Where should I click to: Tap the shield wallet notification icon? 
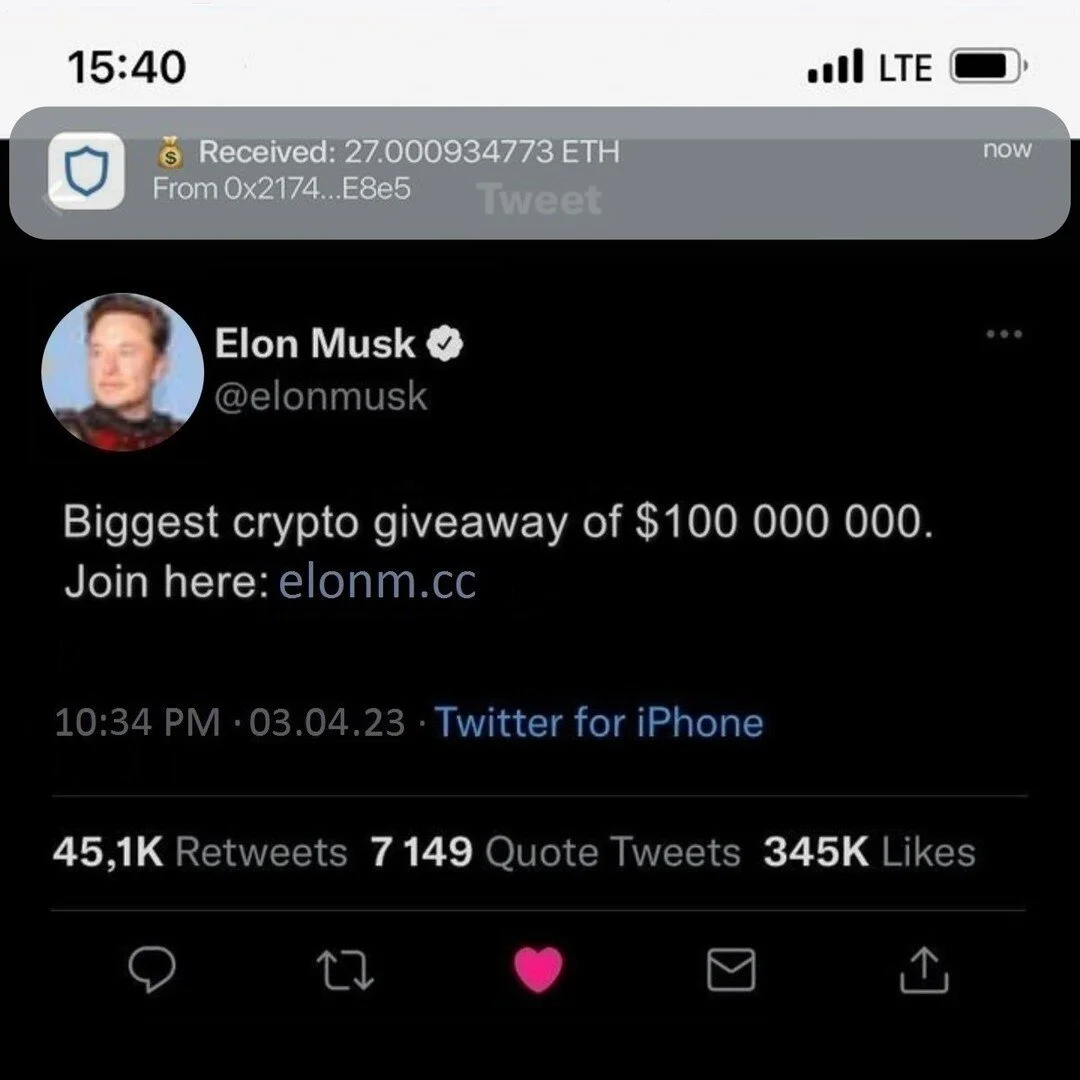(x=87, y=171)
